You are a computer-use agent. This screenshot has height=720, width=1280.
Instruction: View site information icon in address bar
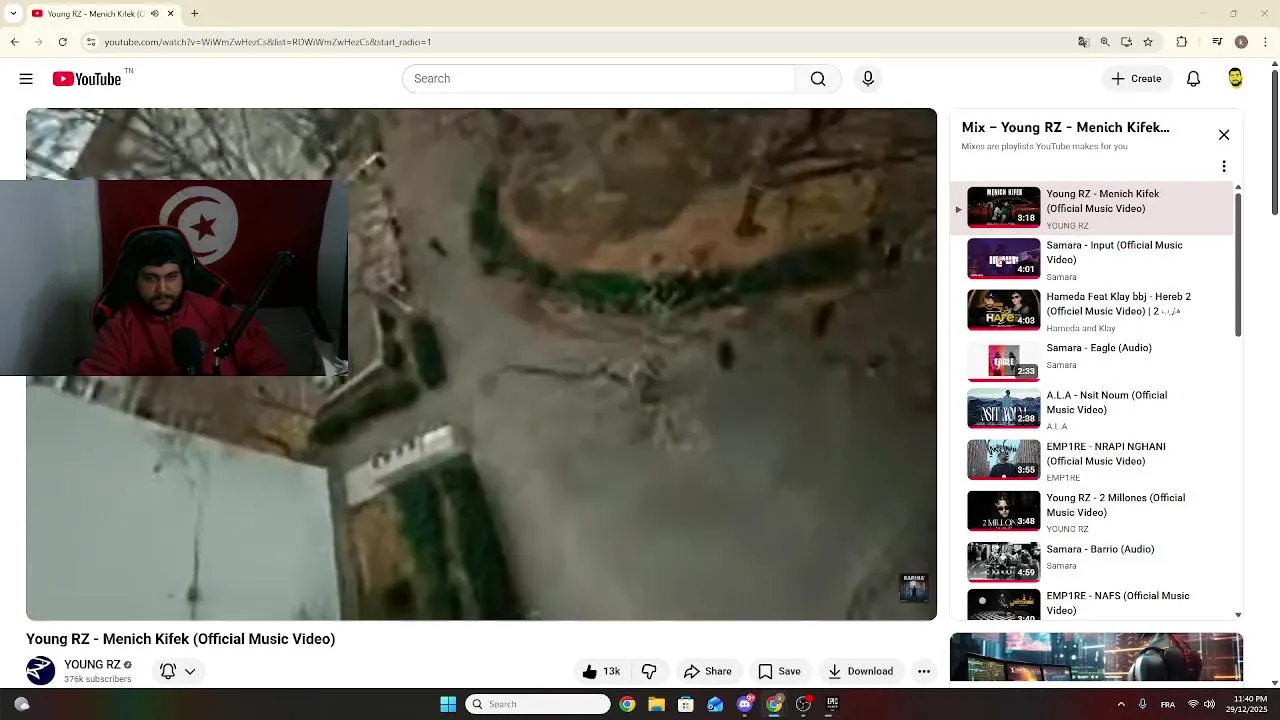[91, 42]
